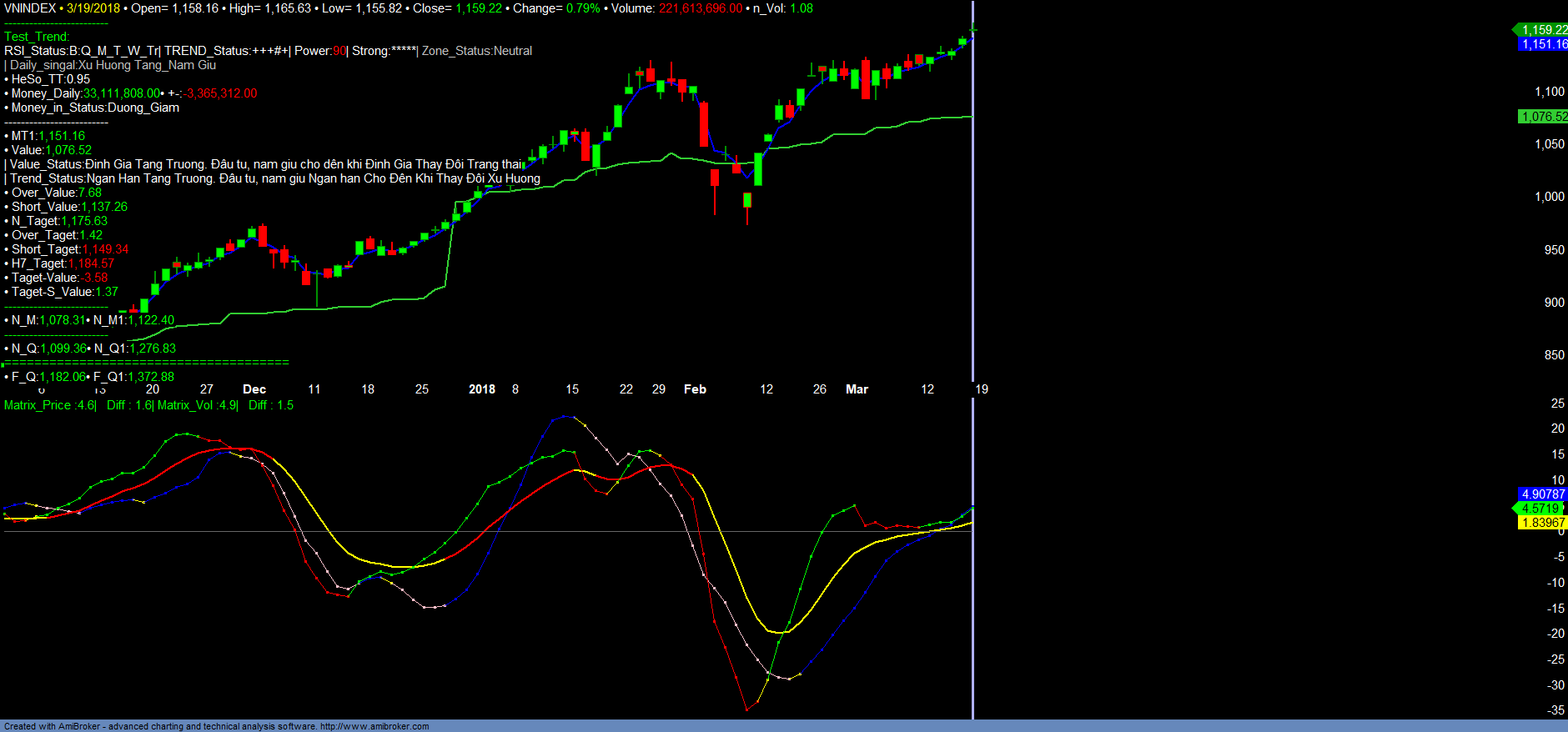Select the yellow 1.83967 indicator value tag
Screen dimensions: 1568x732
[1543, 523]
